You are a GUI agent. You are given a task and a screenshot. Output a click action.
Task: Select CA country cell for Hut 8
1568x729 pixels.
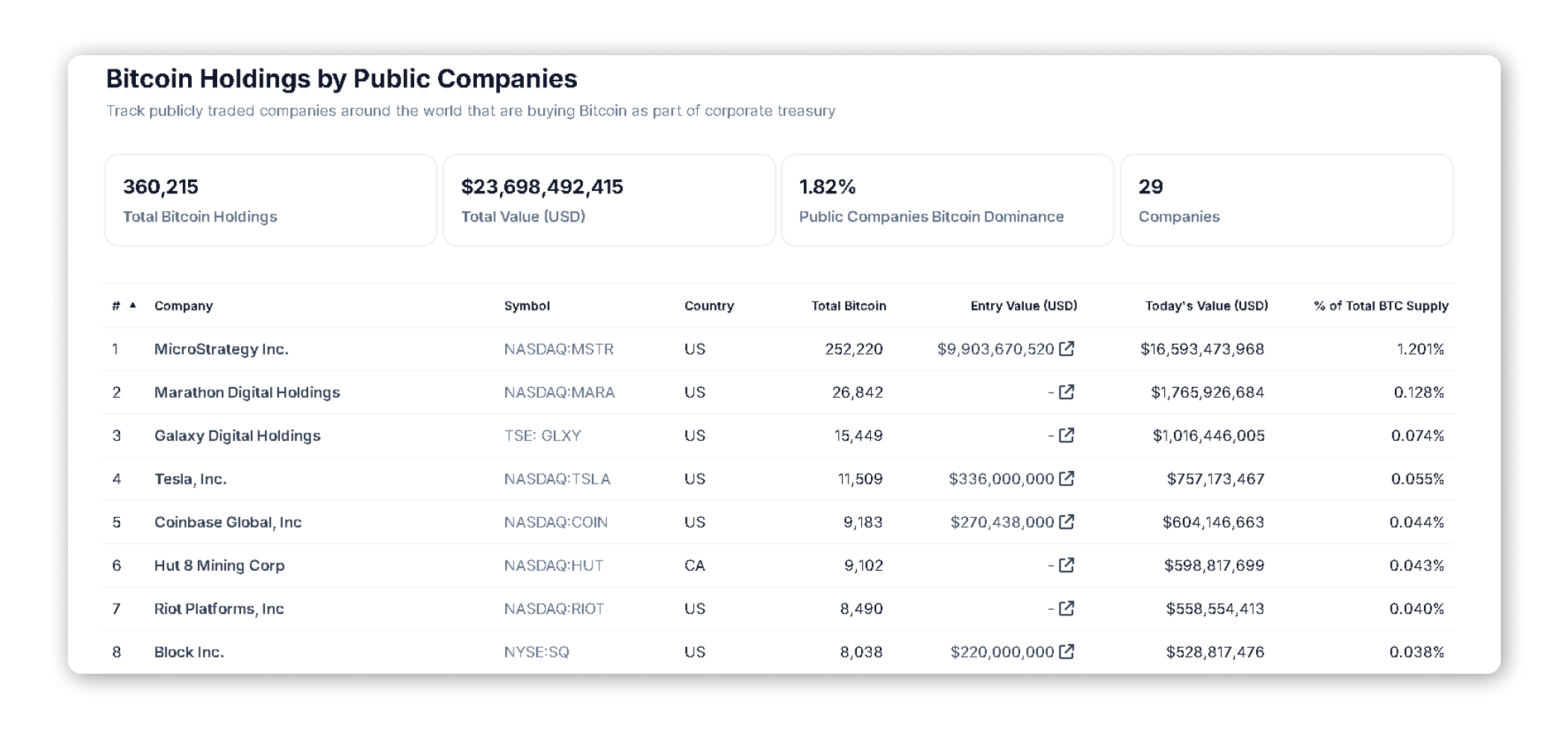coord(694,566)
